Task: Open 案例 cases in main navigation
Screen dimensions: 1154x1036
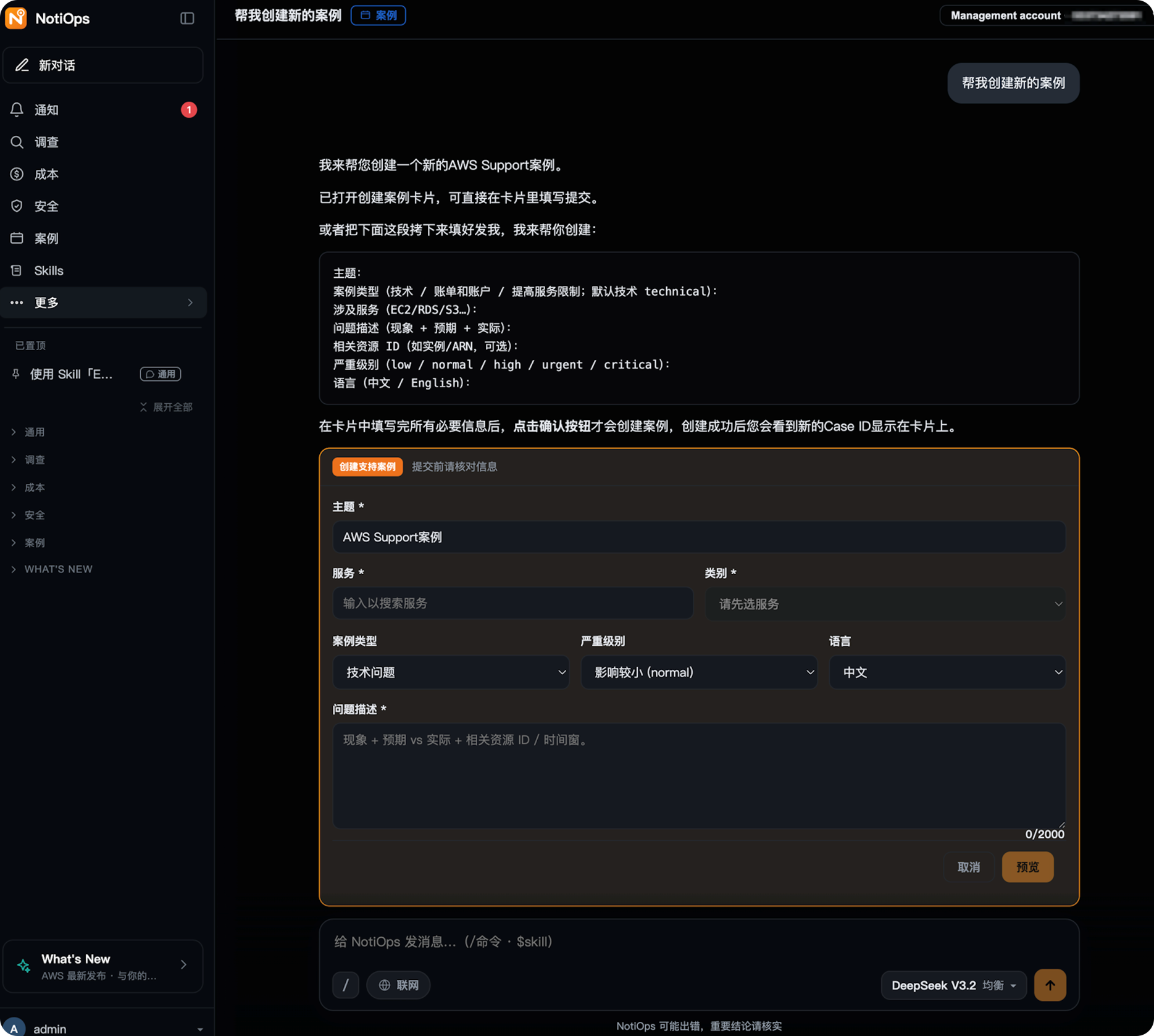Action: click(x=103, y=238)
